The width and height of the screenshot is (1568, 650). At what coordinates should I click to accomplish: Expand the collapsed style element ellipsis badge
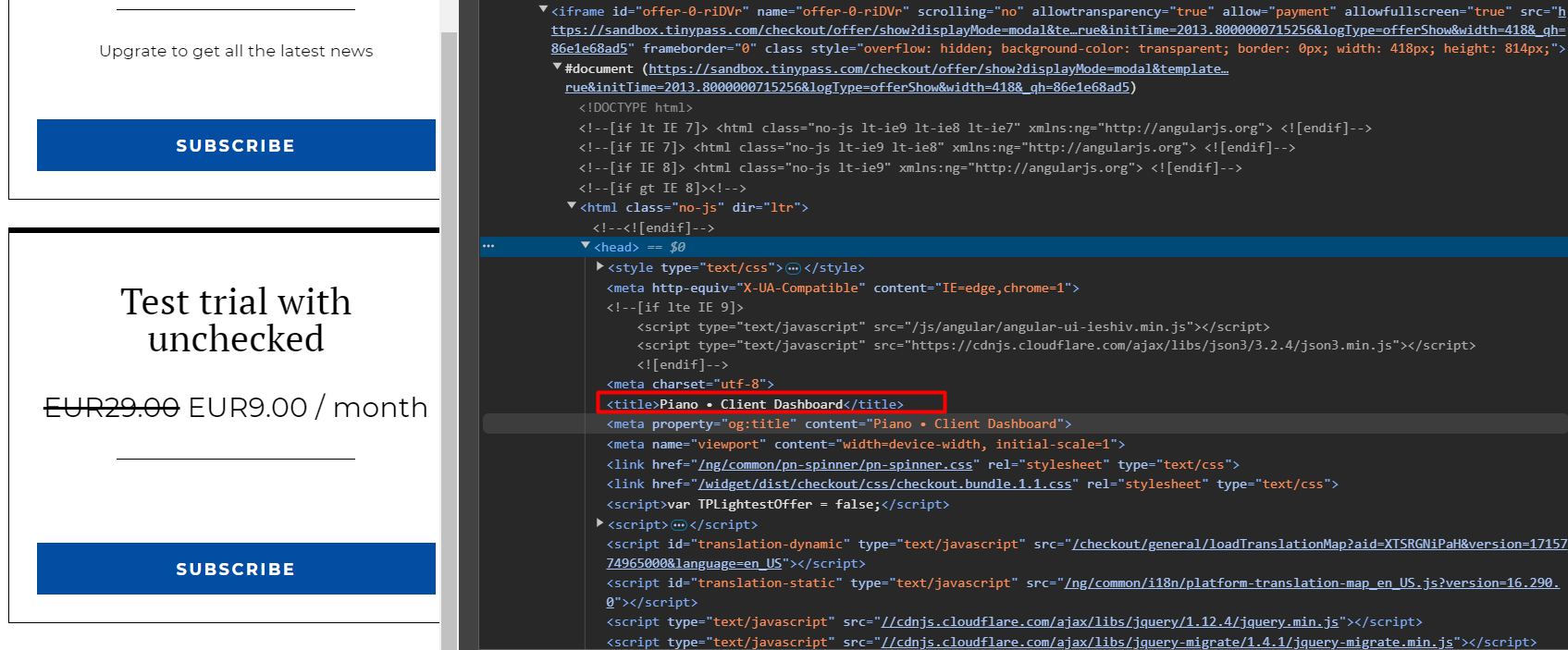[793, 268]
